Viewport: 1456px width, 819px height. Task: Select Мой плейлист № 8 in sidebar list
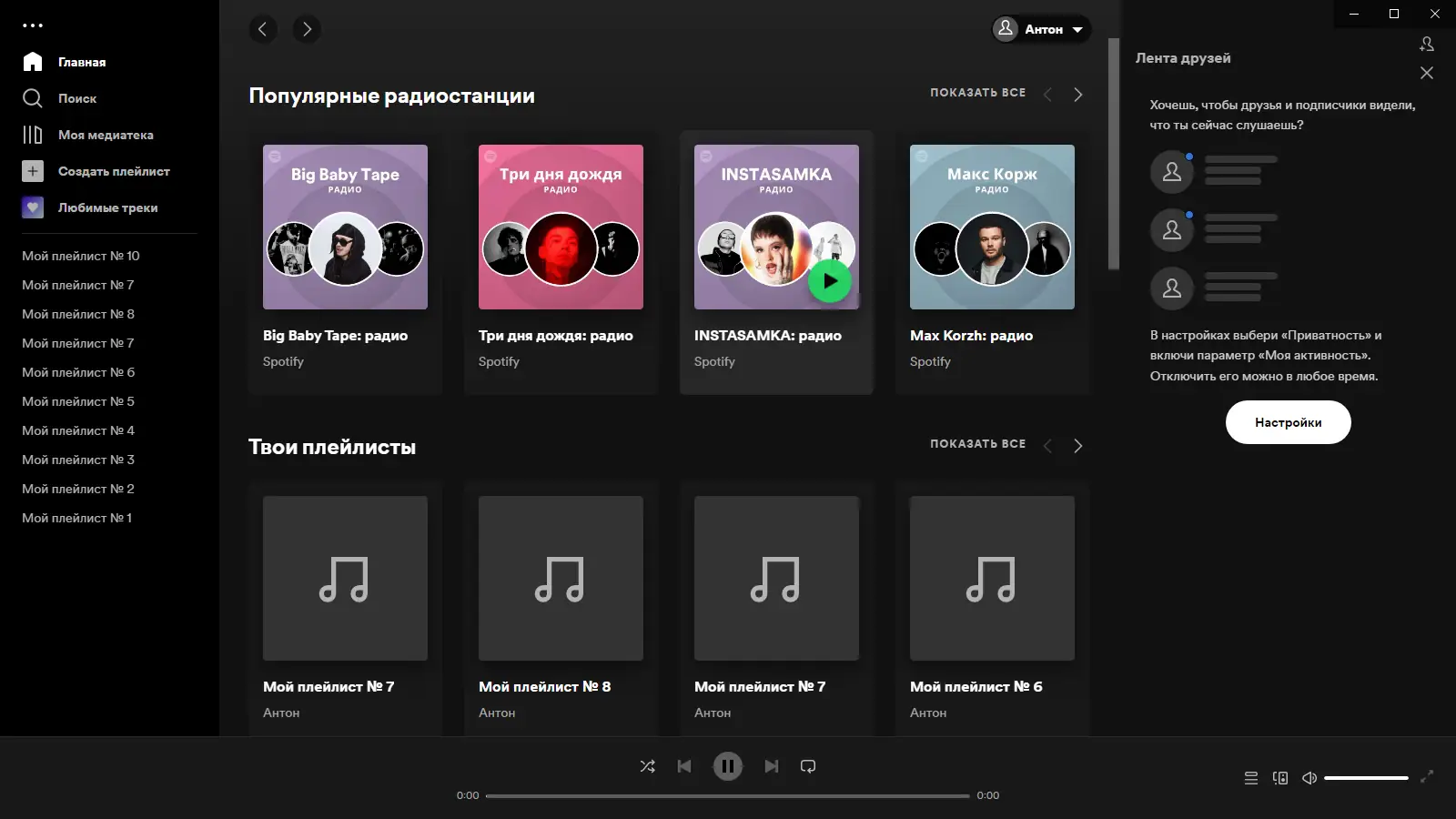[78, 314]
